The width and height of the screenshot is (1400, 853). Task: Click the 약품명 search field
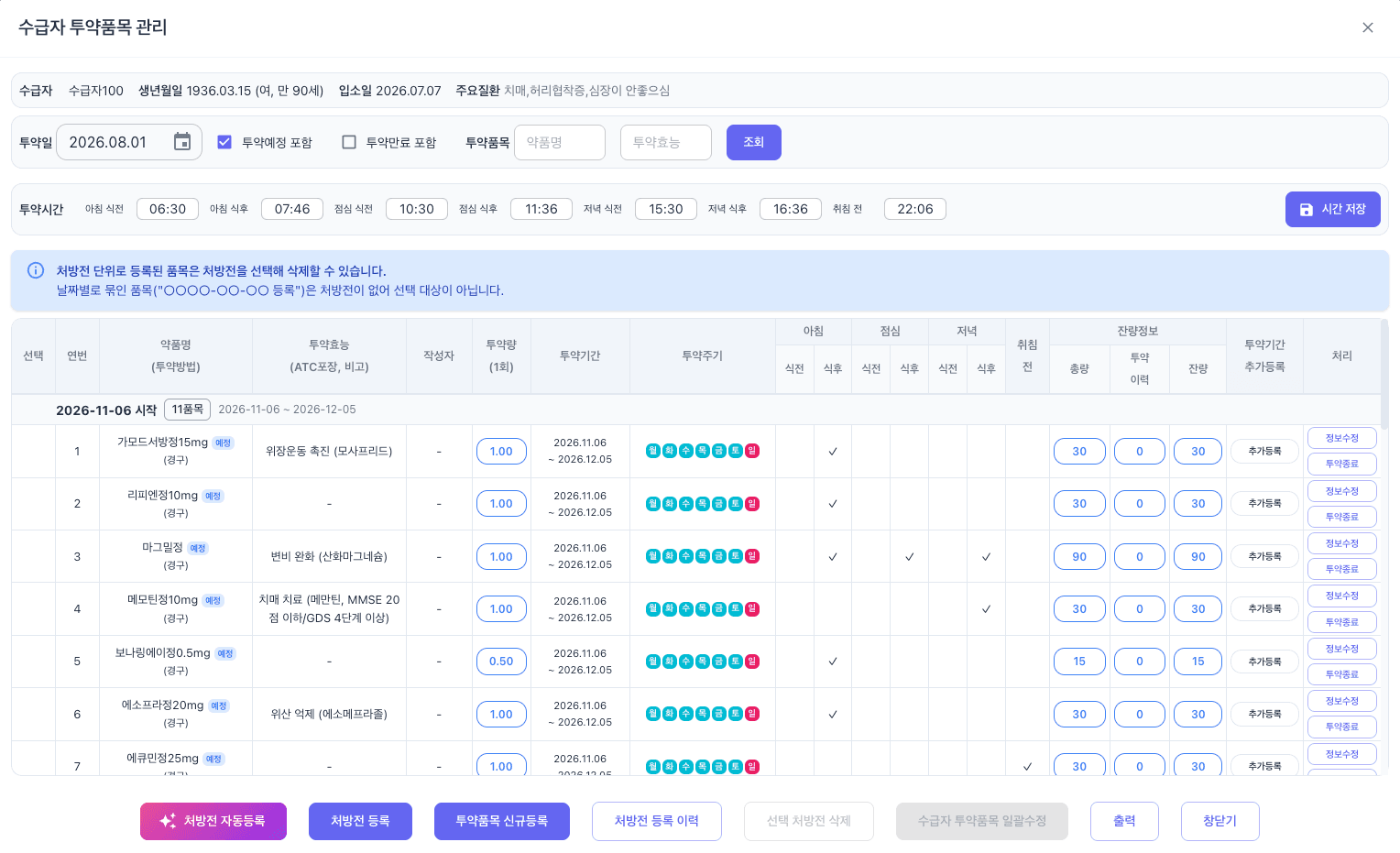(560, 142)
